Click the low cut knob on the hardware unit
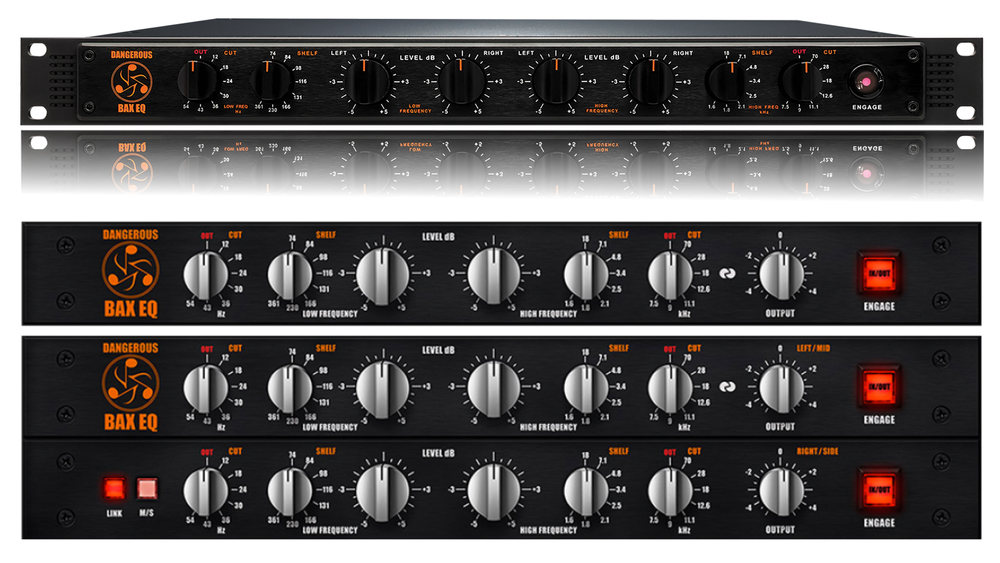The height and width of the screenshot is (563, 1000). point(198,81)
